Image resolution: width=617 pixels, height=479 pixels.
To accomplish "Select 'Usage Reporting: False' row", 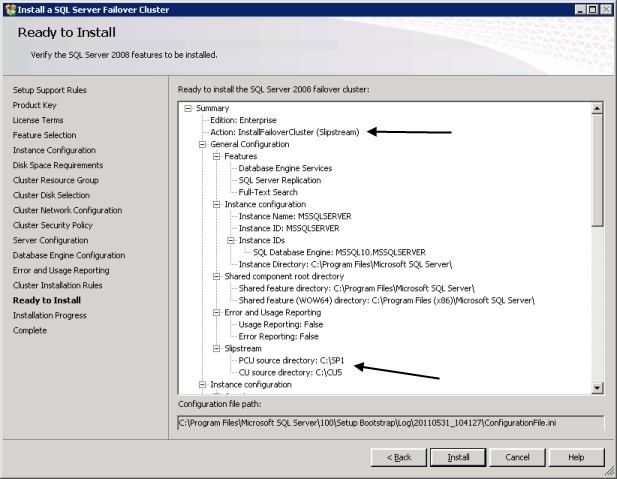I will tap(281, 325).
